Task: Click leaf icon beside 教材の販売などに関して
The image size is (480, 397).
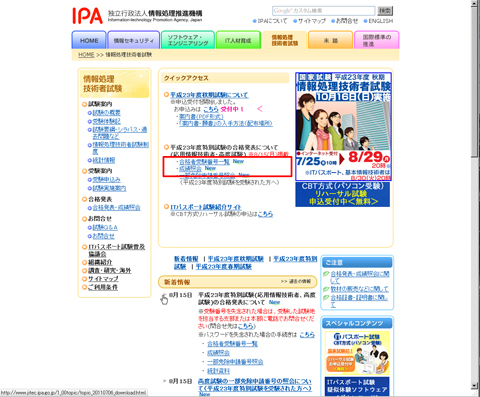Action: (x=326, y=289)
